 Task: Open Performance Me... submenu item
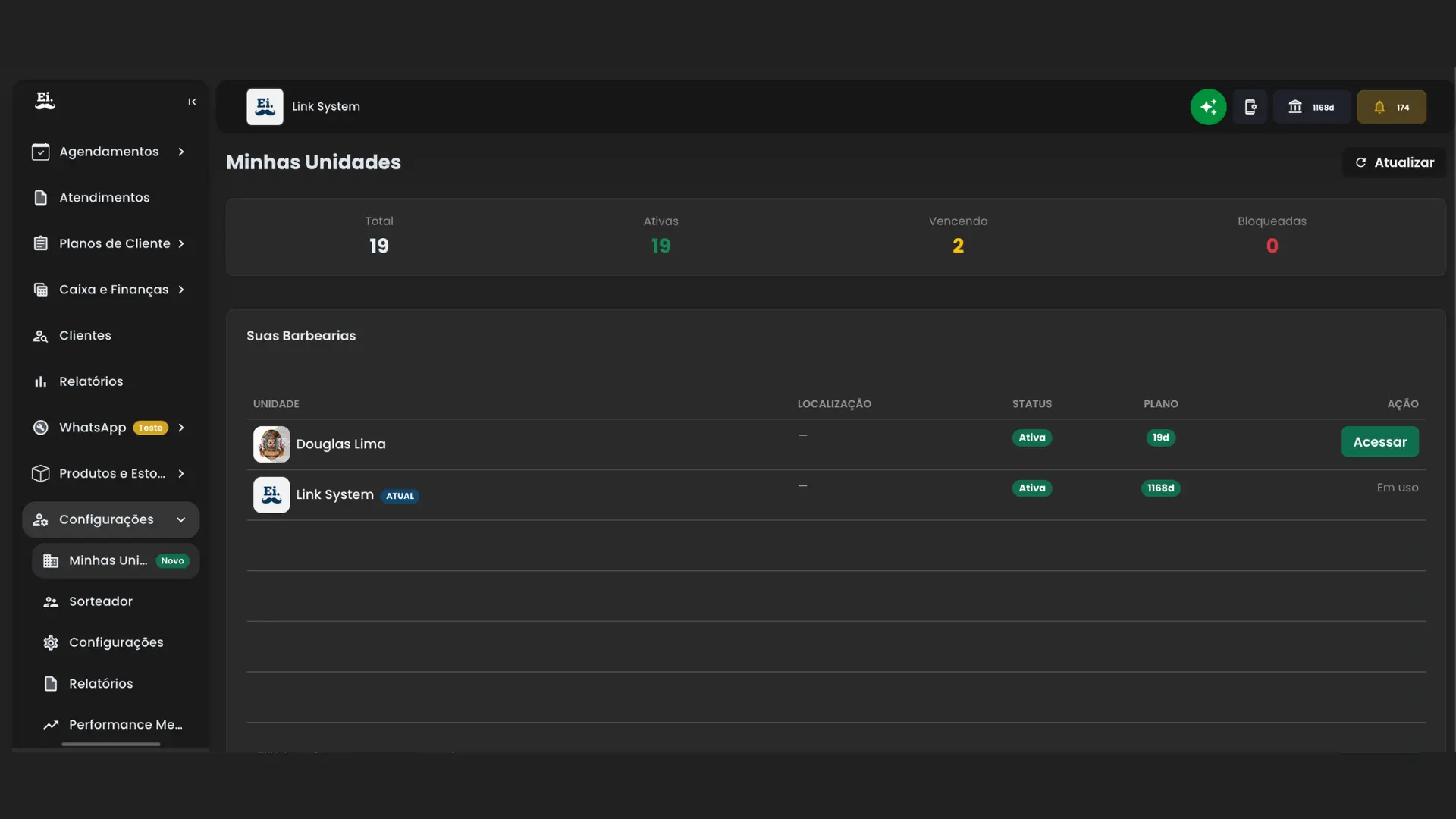[x=125, y=724]
